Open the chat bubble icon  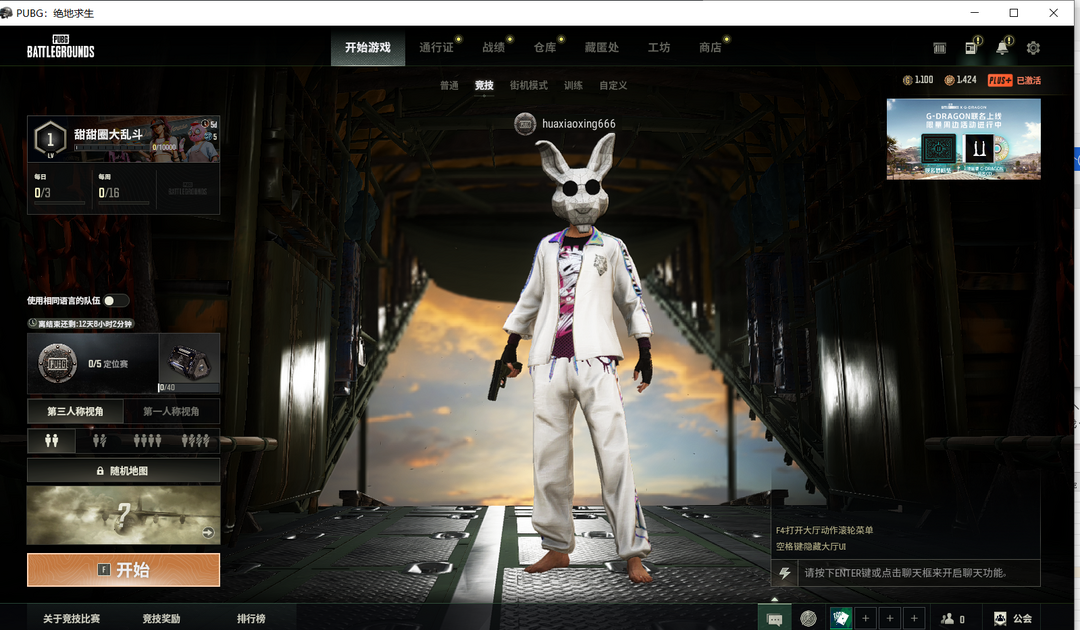(774, 619)
